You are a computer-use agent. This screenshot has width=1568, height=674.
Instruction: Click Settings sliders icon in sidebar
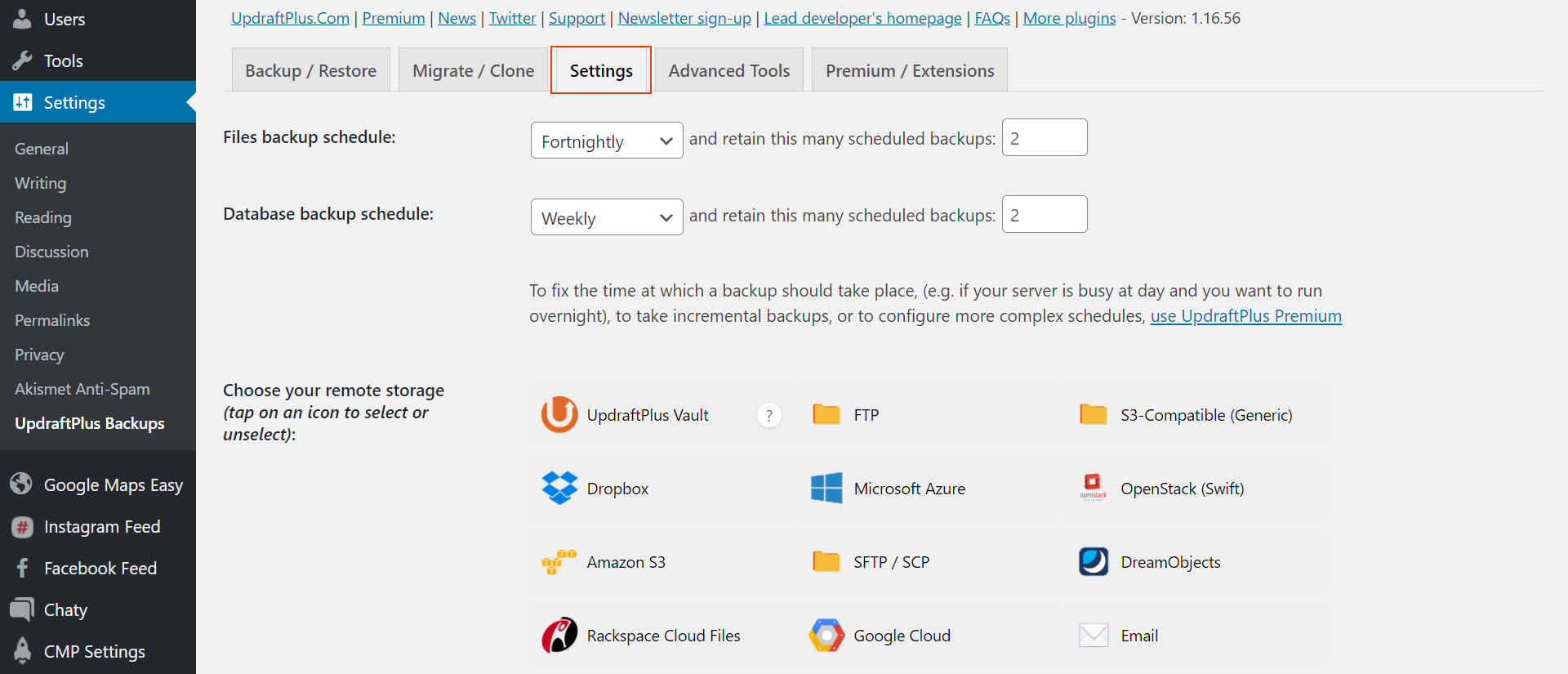[23, 102]
